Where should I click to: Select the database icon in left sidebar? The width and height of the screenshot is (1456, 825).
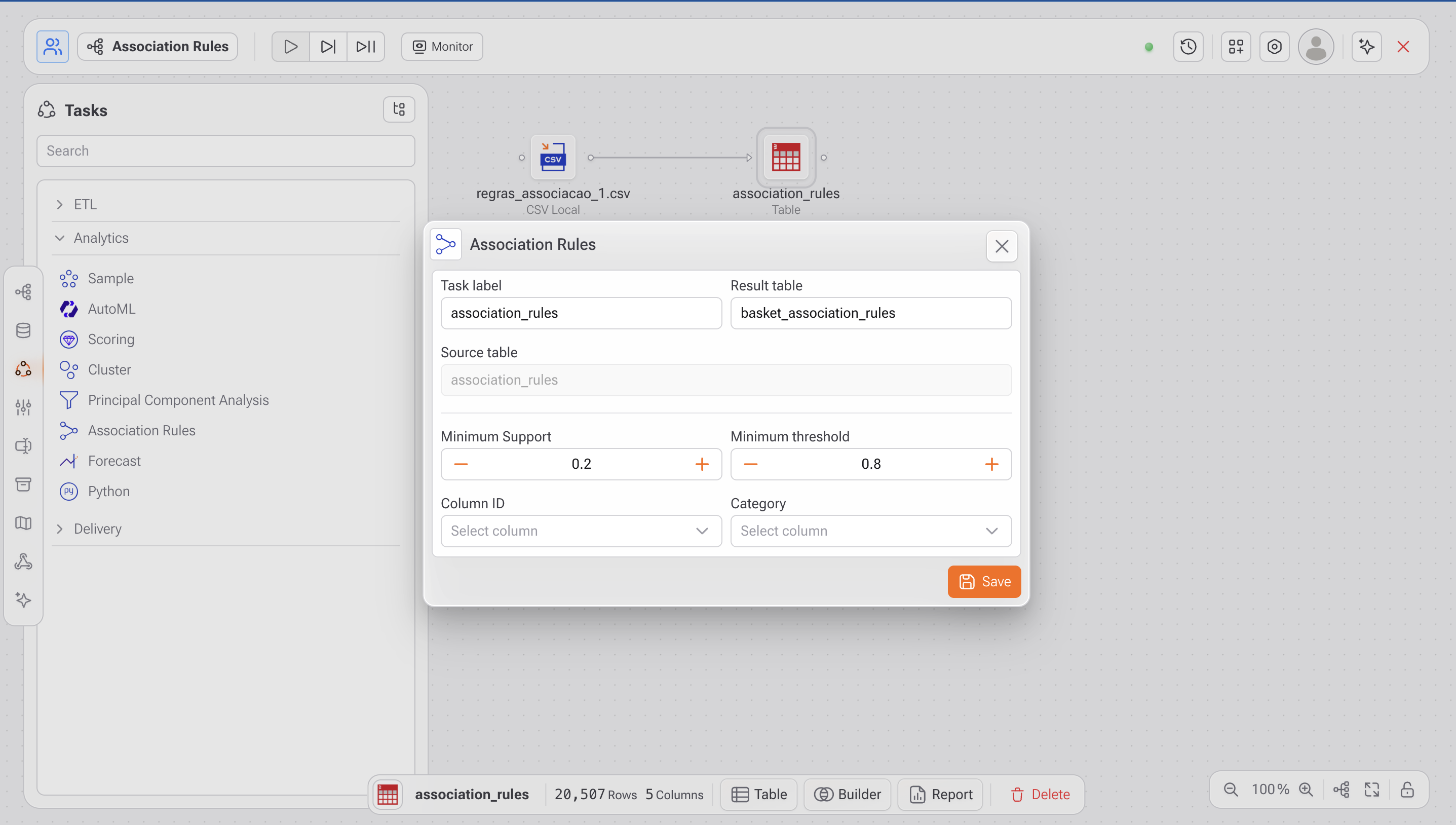pyautogui.click(x=23, y=330)
